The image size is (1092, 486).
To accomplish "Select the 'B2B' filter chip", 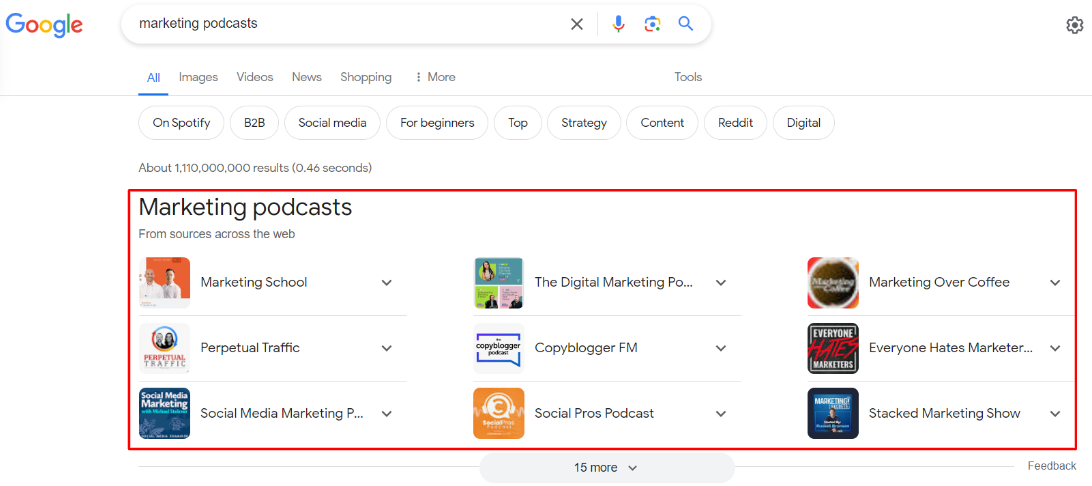I will click(x=254, y=123).
